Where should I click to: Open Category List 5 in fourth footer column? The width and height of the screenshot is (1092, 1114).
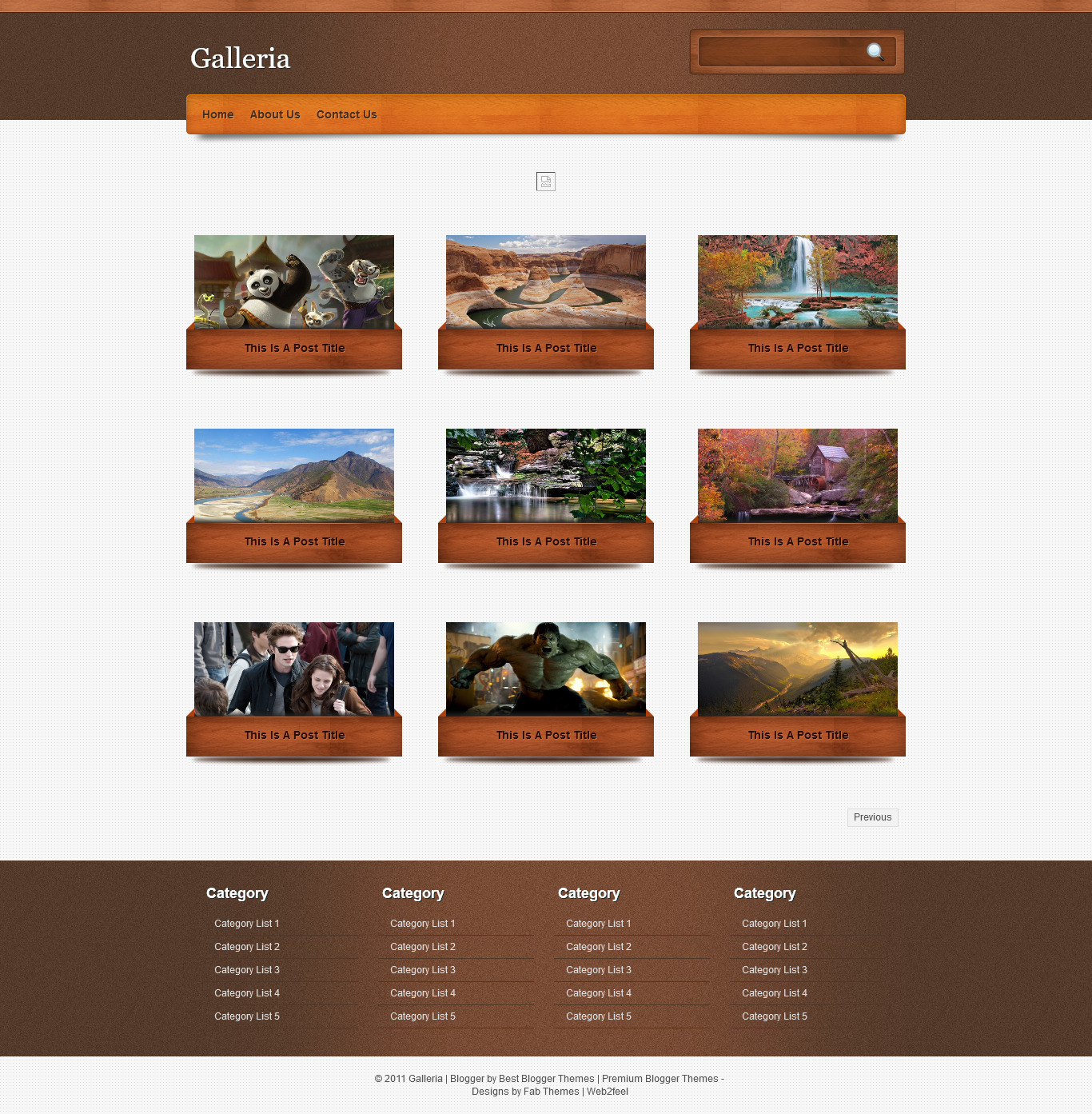(x=774, y=1016)
